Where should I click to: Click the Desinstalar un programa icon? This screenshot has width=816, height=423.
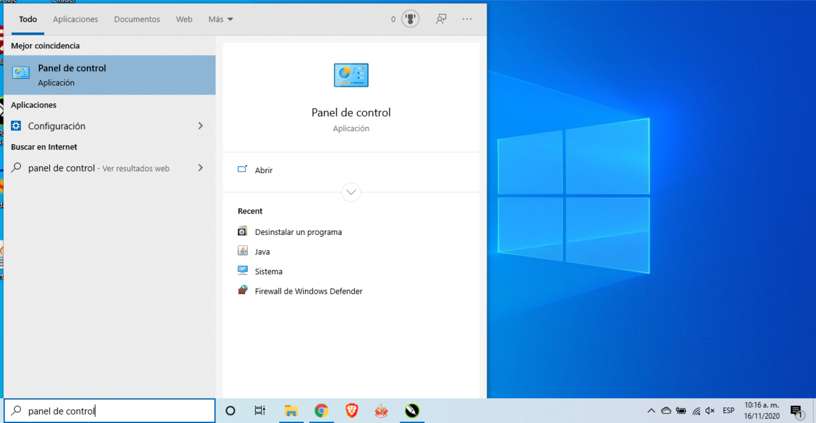[x=243, y=231]
